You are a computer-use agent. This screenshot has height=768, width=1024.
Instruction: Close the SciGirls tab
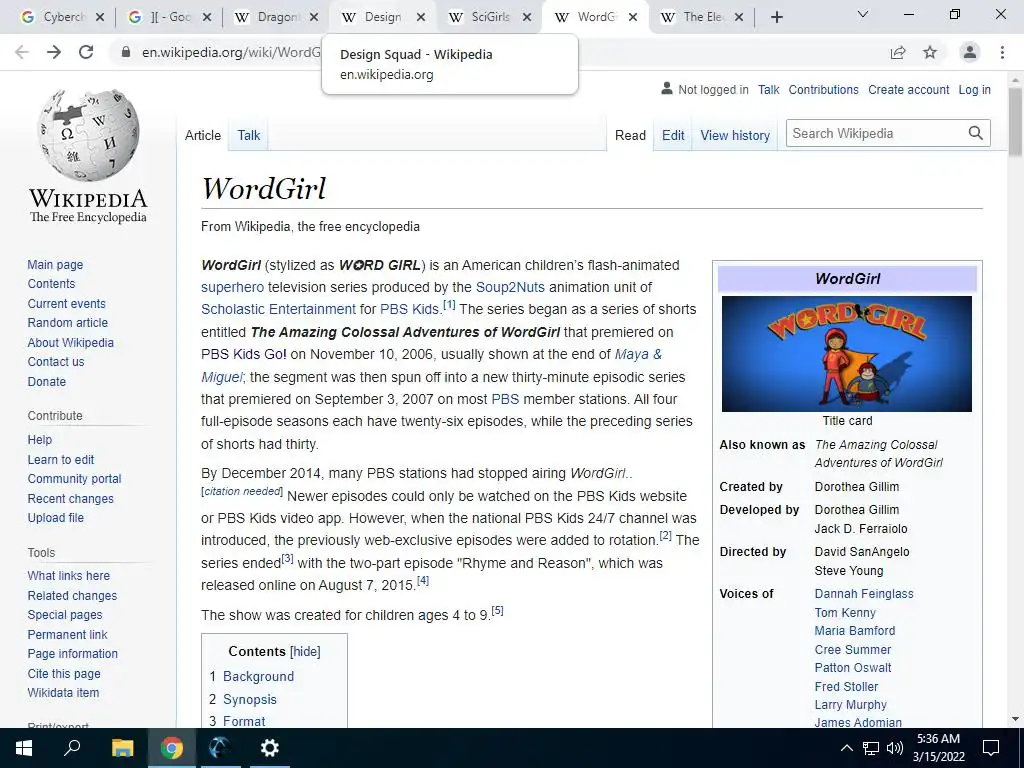point(527,18)
